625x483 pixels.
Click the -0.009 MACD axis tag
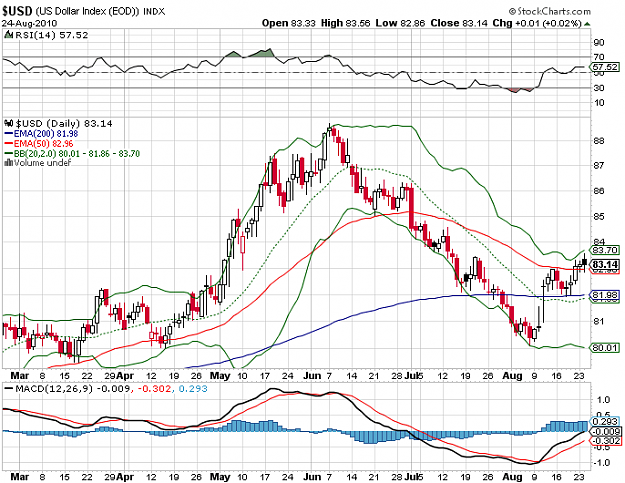tap(605, 431)
